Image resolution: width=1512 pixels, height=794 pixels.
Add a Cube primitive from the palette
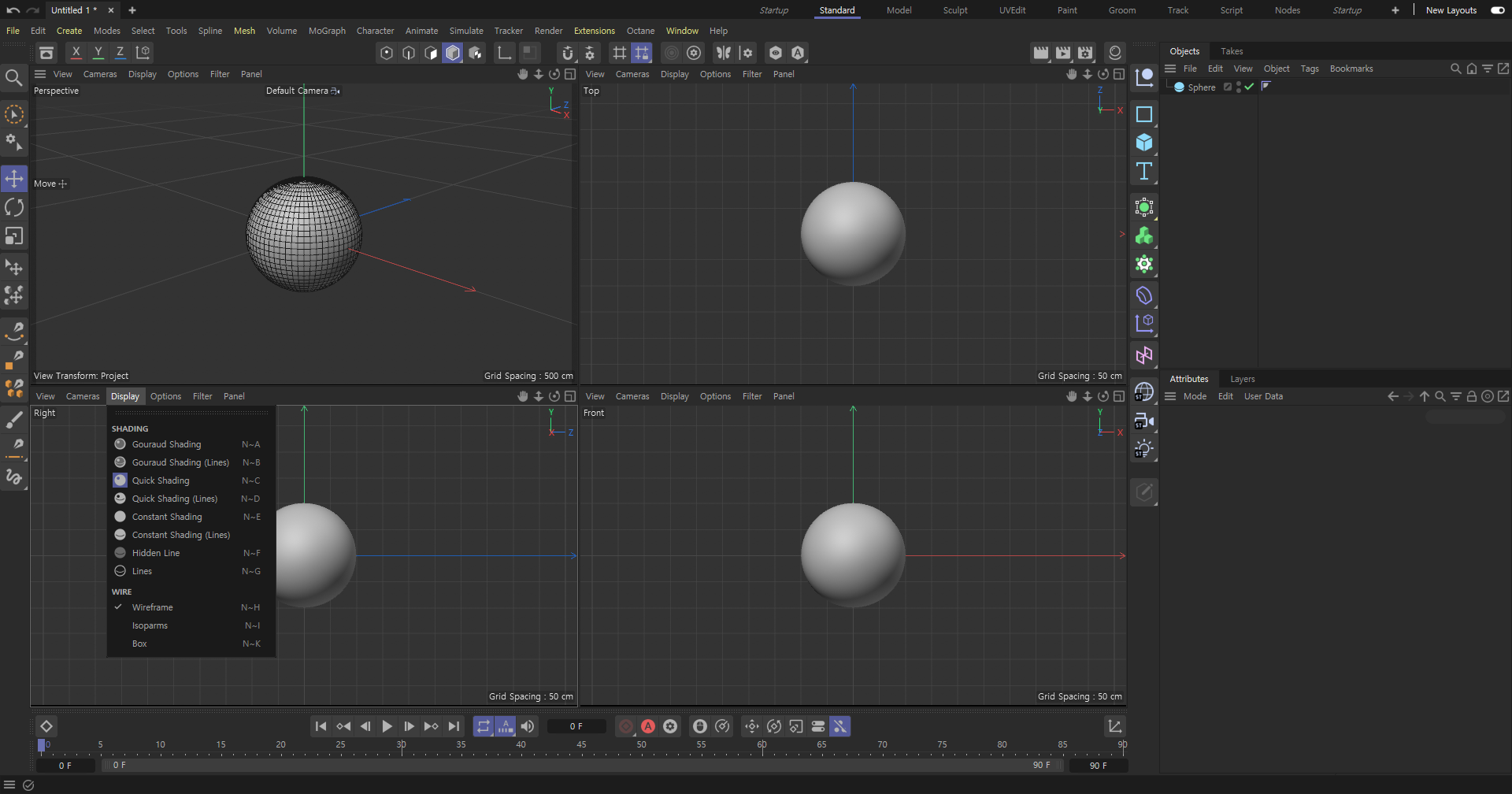tap(1144, 143)
